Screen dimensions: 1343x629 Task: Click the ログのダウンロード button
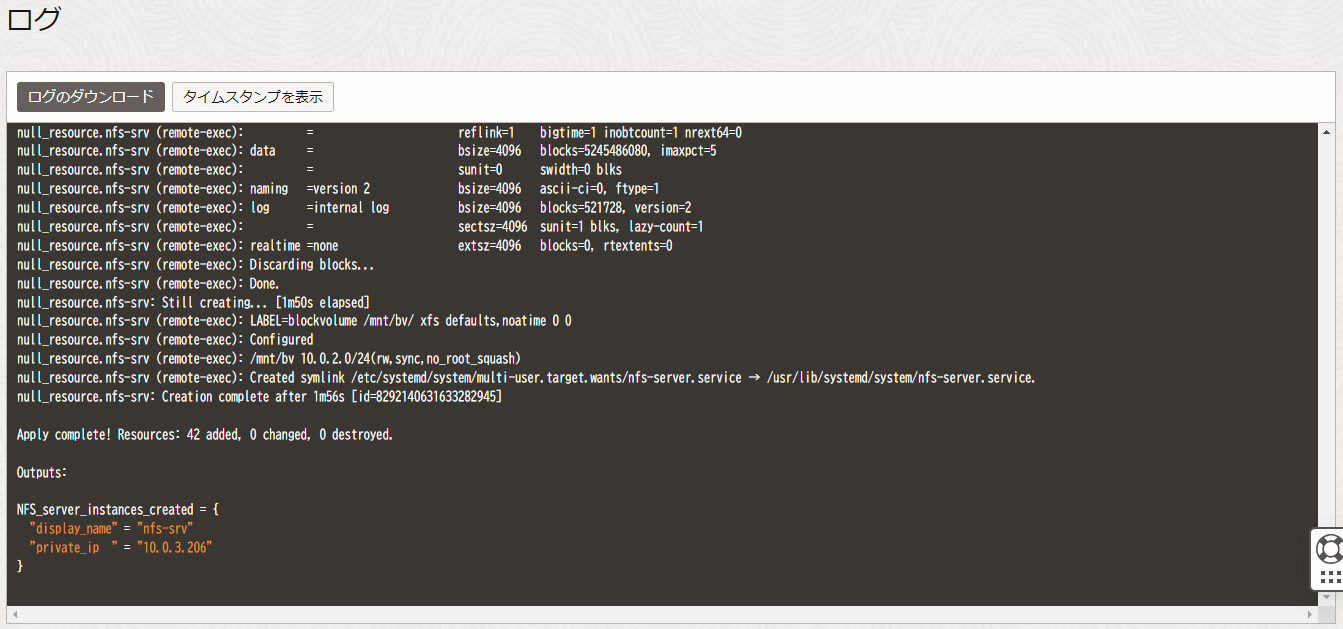coord(91,97)
